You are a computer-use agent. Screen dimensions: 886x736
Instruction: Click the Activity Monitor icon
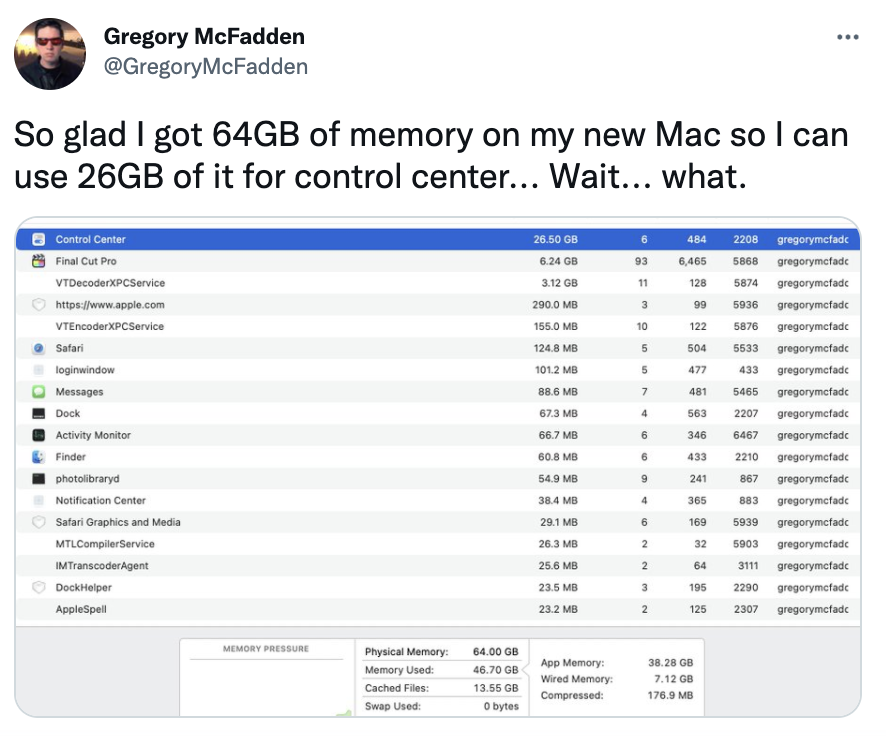(39, 436)
